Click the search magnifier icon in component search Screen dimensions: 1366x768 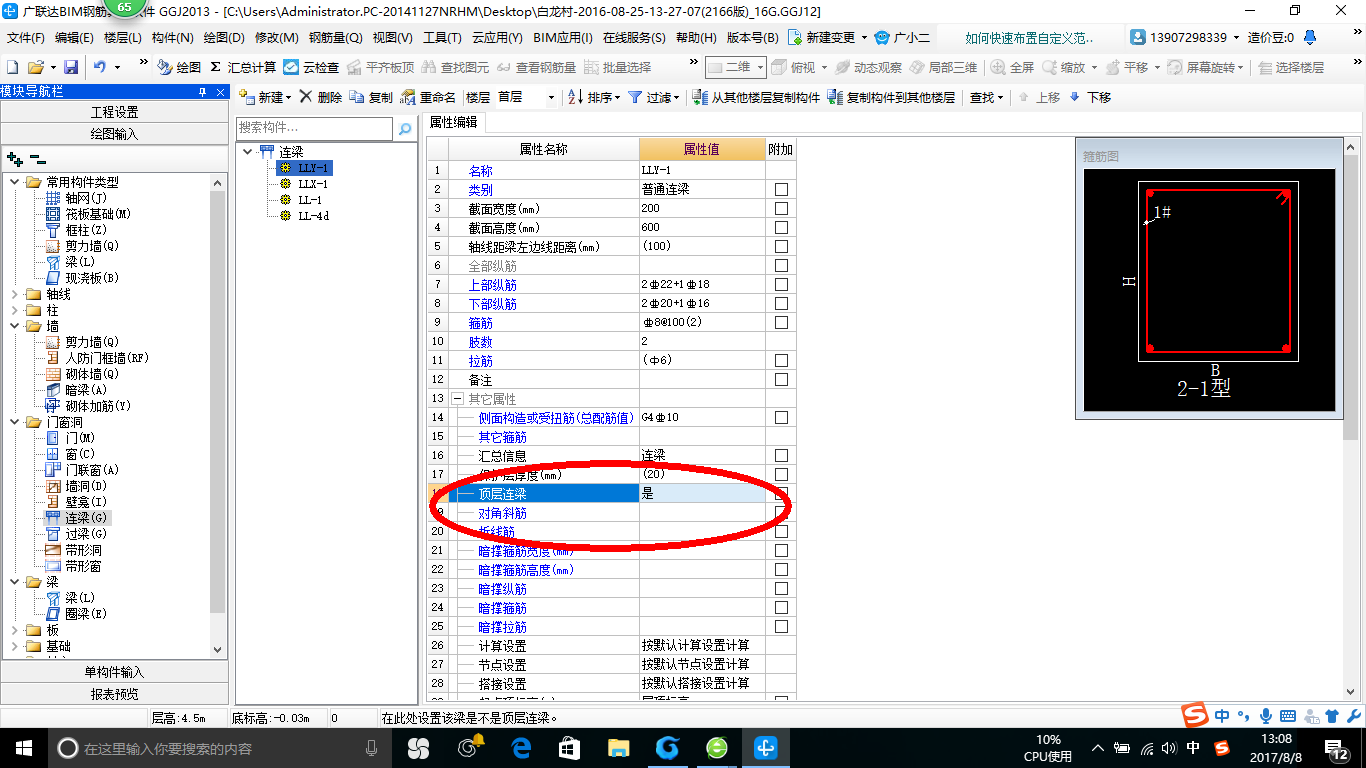(405, 129)
